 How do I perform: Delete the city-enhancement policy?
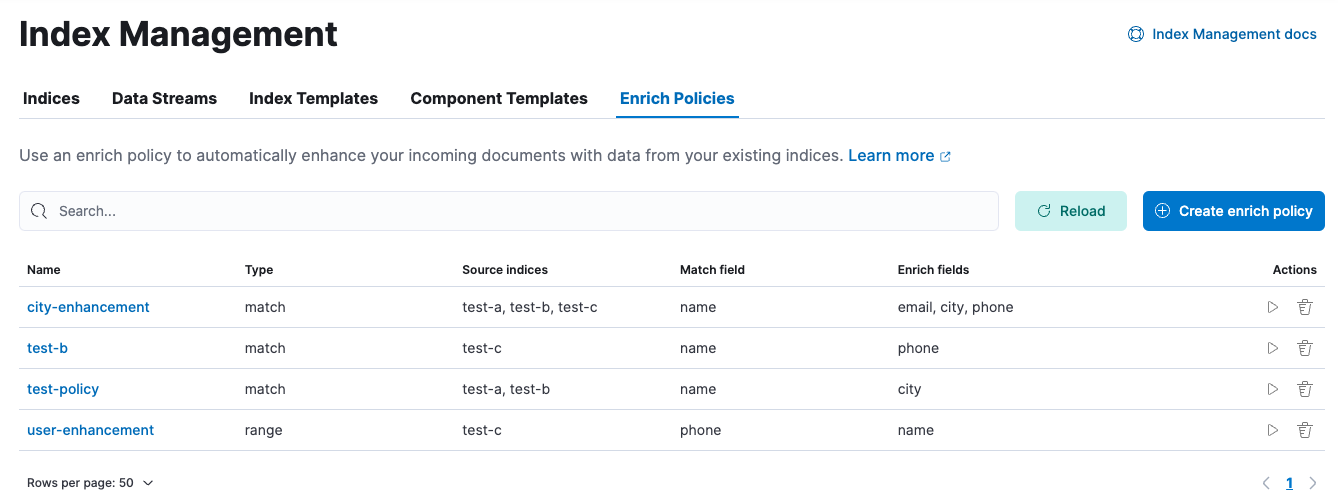click(1305, 307)
